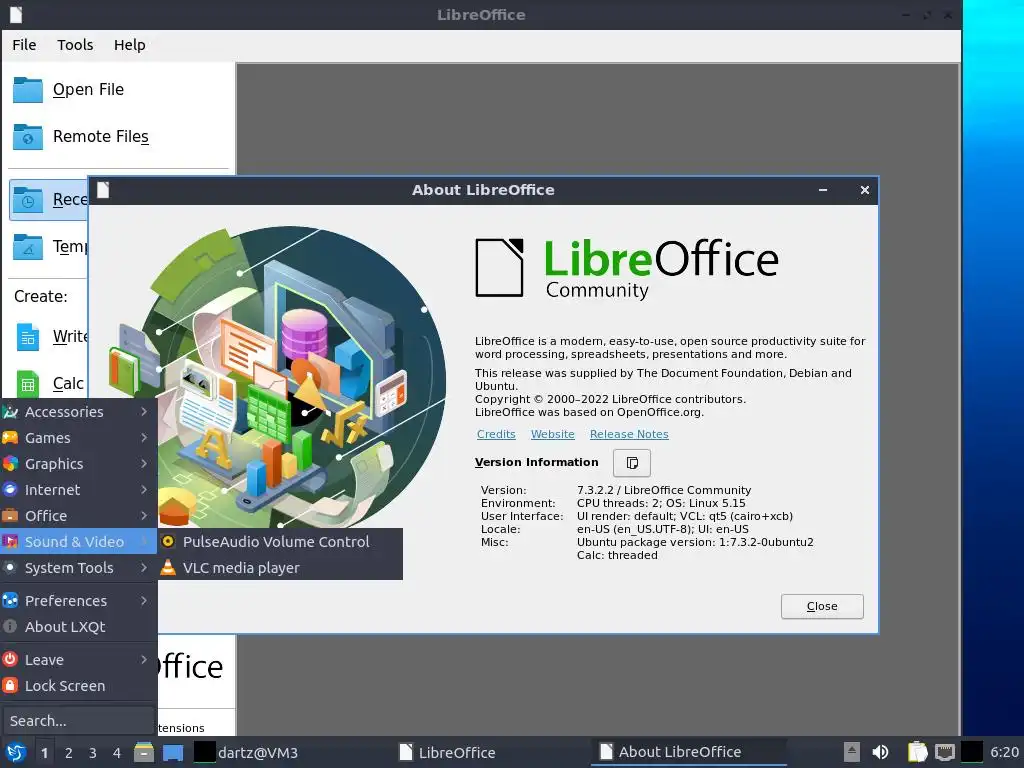Screen dimensions: 1024x768
Task: Open the Release Notes link
Action: click(629, 434)
